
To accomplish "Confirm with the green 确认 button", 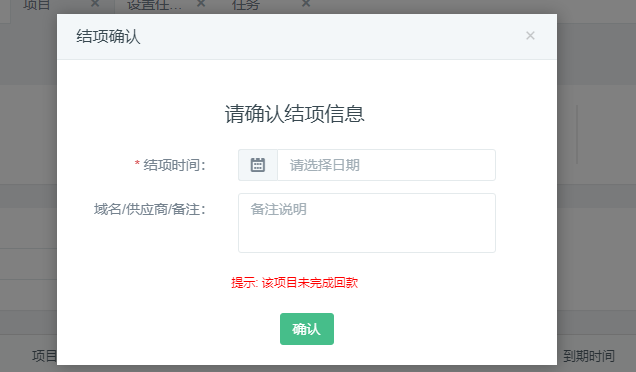I will pos(307,329).
